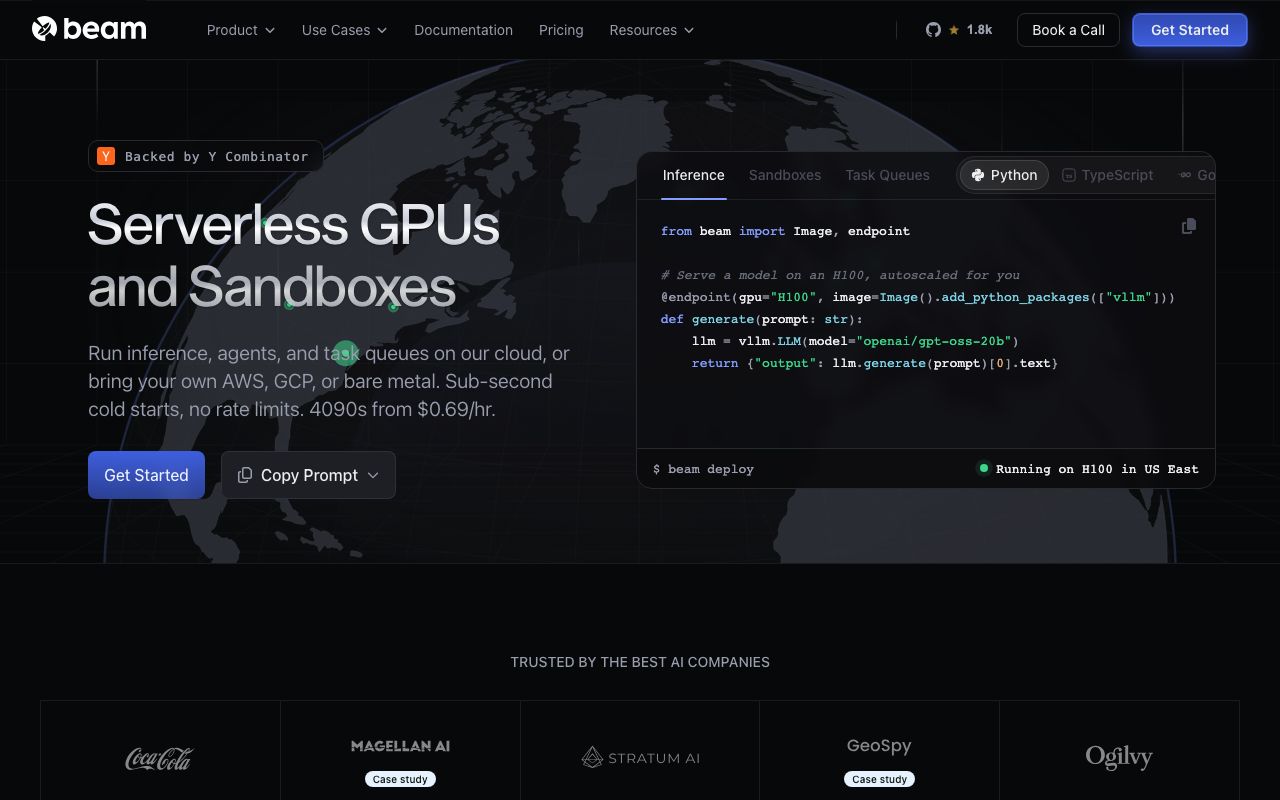This screenshot has height=800, width=1280.
Task: Click the Coca-Cola logo
Action: point(159,758)
